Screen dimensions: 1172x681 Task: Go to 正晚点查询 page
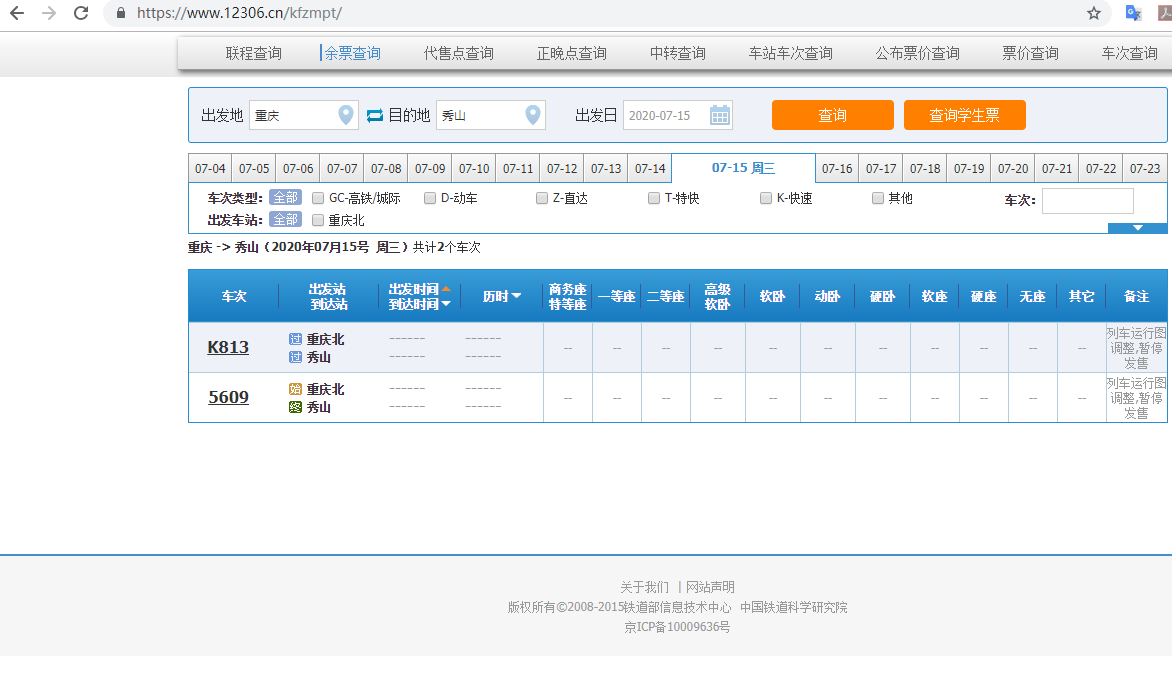coord(571,53)
